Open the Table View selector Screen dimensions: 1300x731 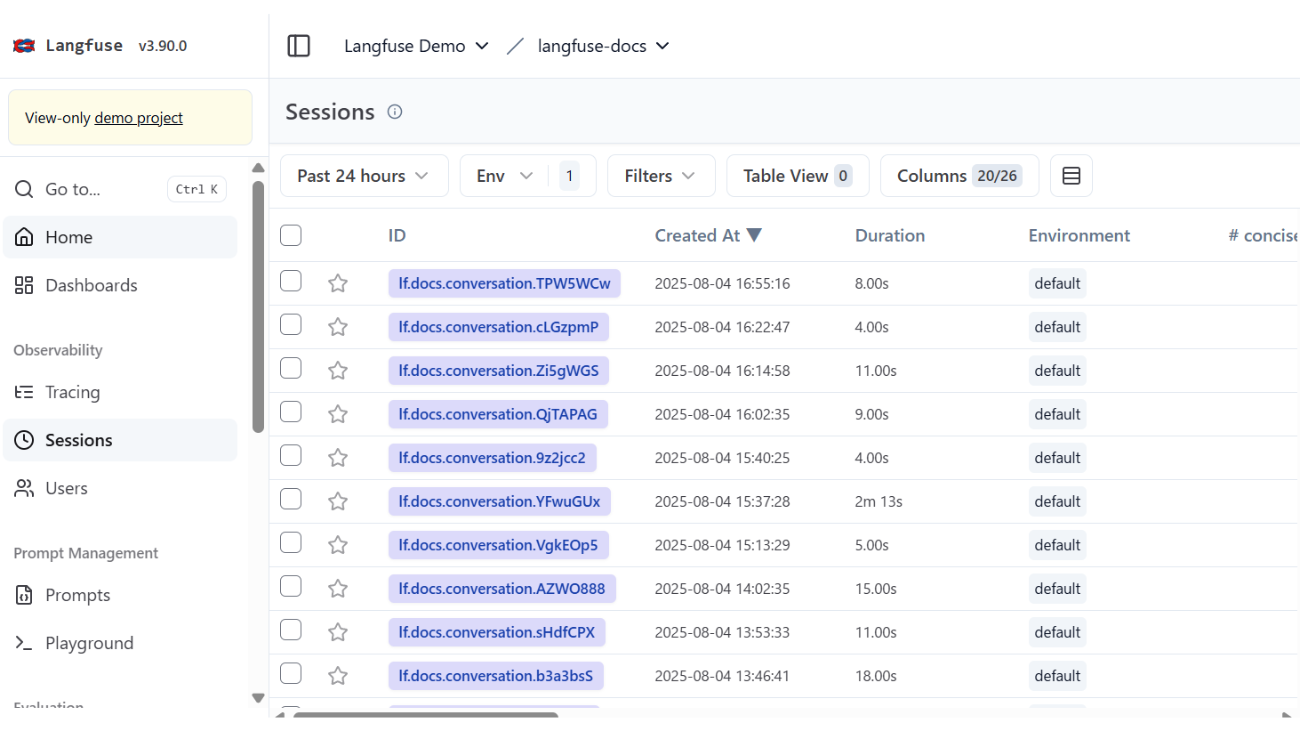coord(798,176)
